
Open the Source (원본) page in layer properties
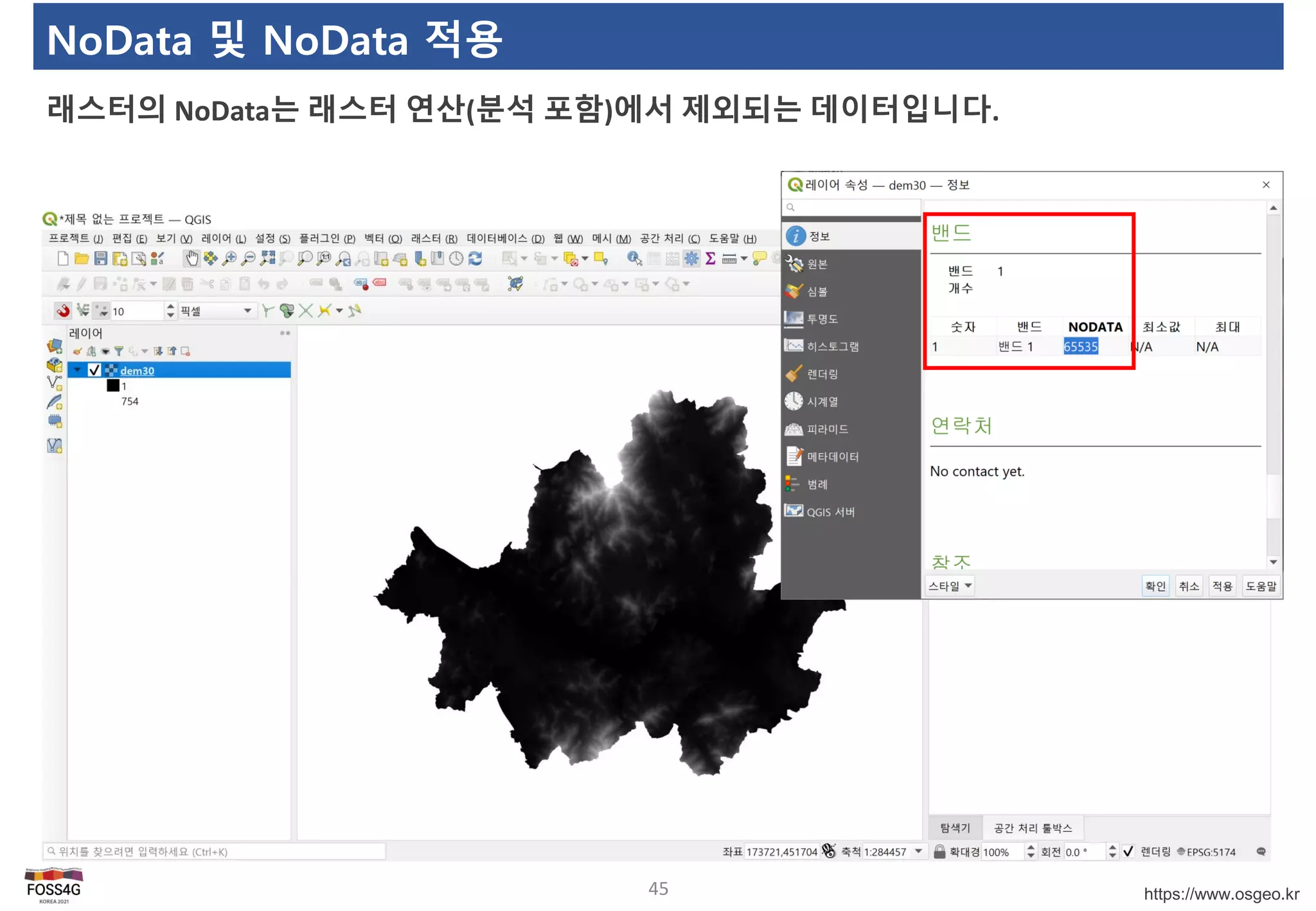[851, 264]
